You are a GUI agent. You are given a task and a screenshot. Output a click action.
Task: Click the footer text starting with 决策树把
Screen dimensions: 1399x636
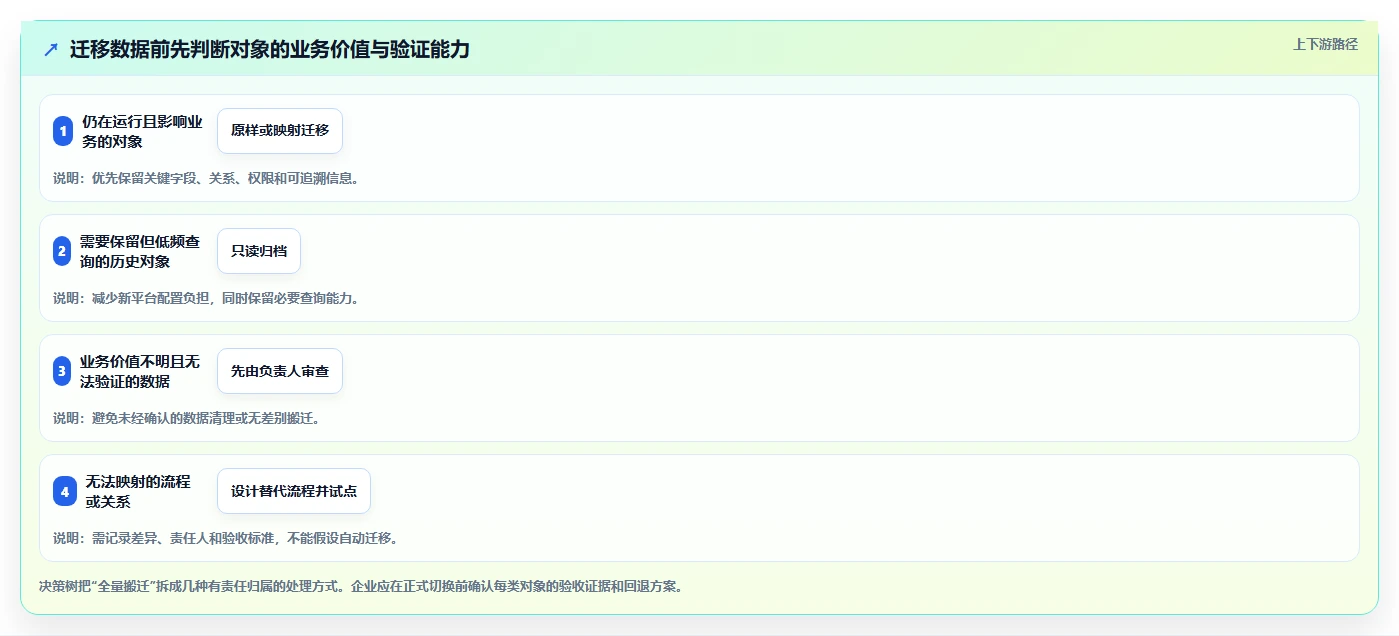361,586
